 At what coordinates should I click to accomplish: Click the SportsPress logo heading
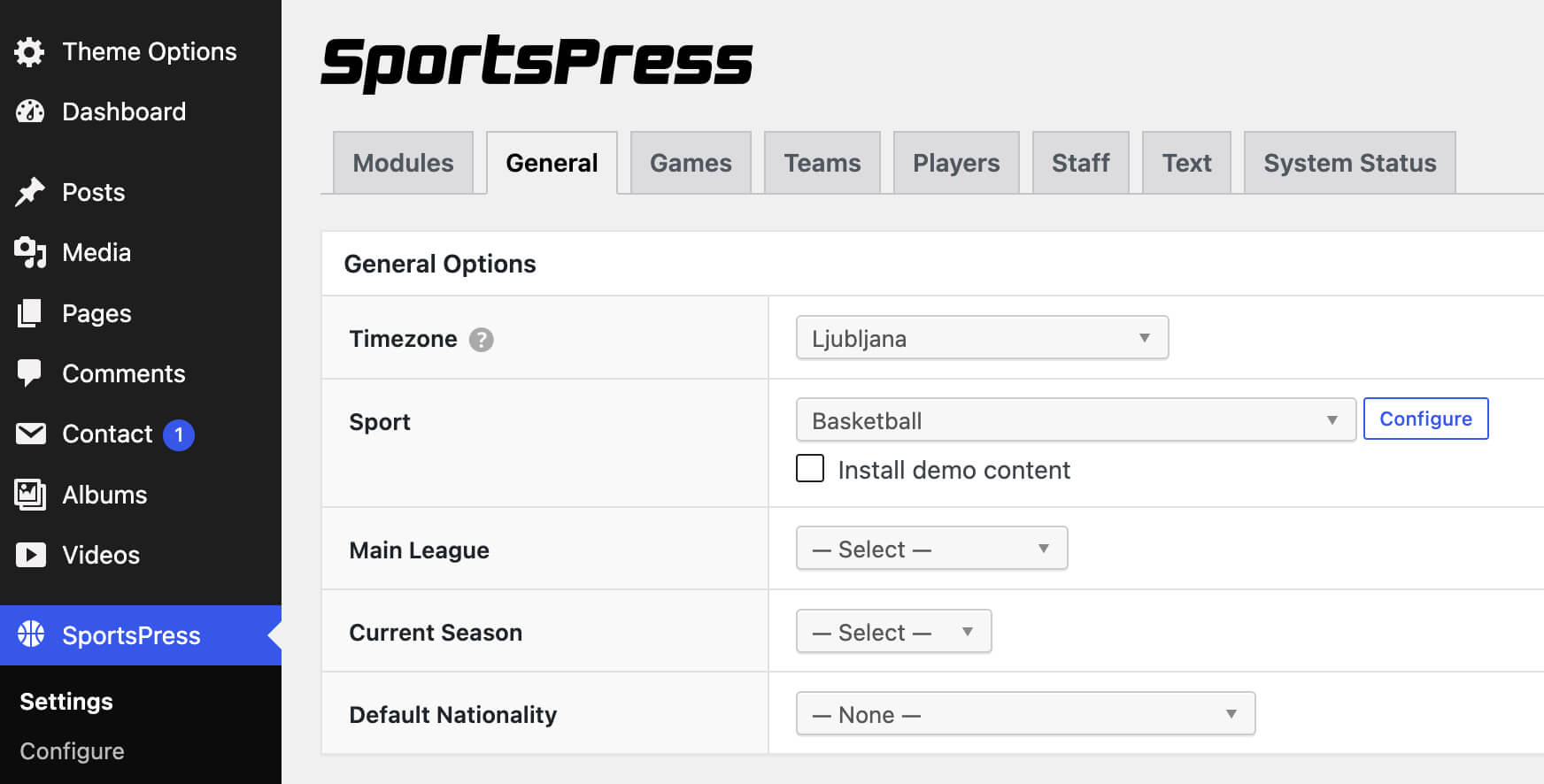pyautogui.click(x=537, y=63)
